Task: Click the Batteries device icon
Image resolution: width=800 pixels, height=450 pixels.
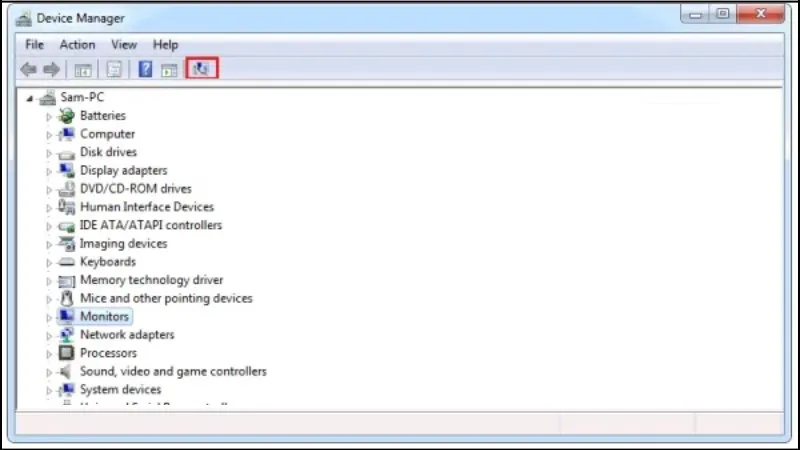Action: click(67, 116)
